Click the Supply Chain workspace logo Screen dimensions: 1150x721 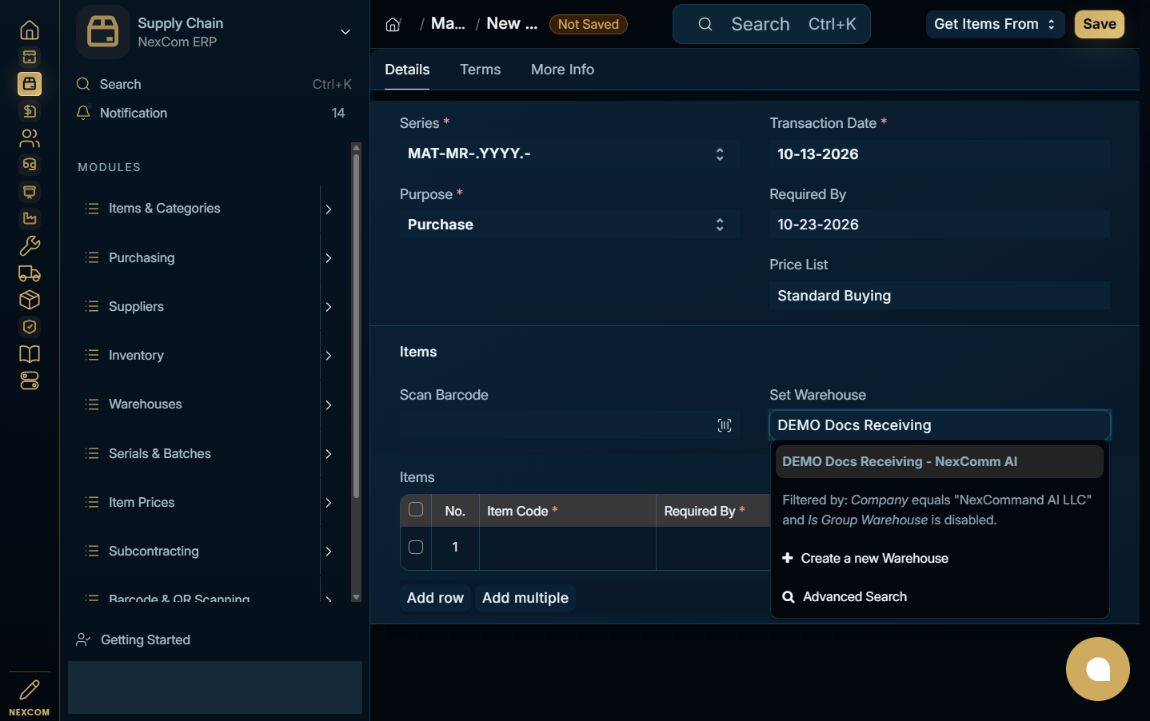click(103, 32)
